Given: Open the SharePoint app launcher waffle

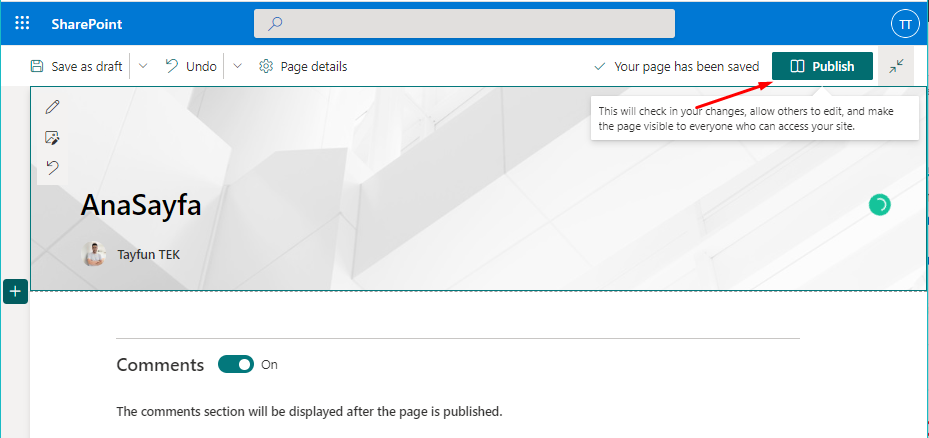Looking at the screenshot, I should click(22, 23).
